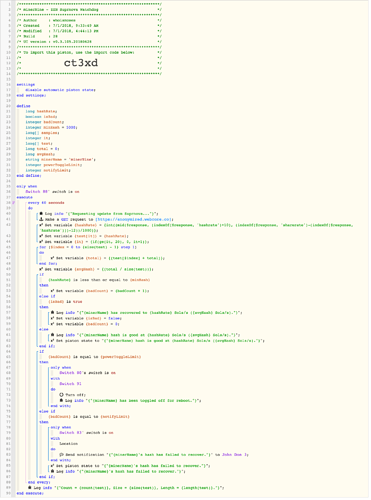Click the "for ($index = 0 to" loop statement
Image resolution: width=371 pixels, height=500 pixels.
coord(88,247)
